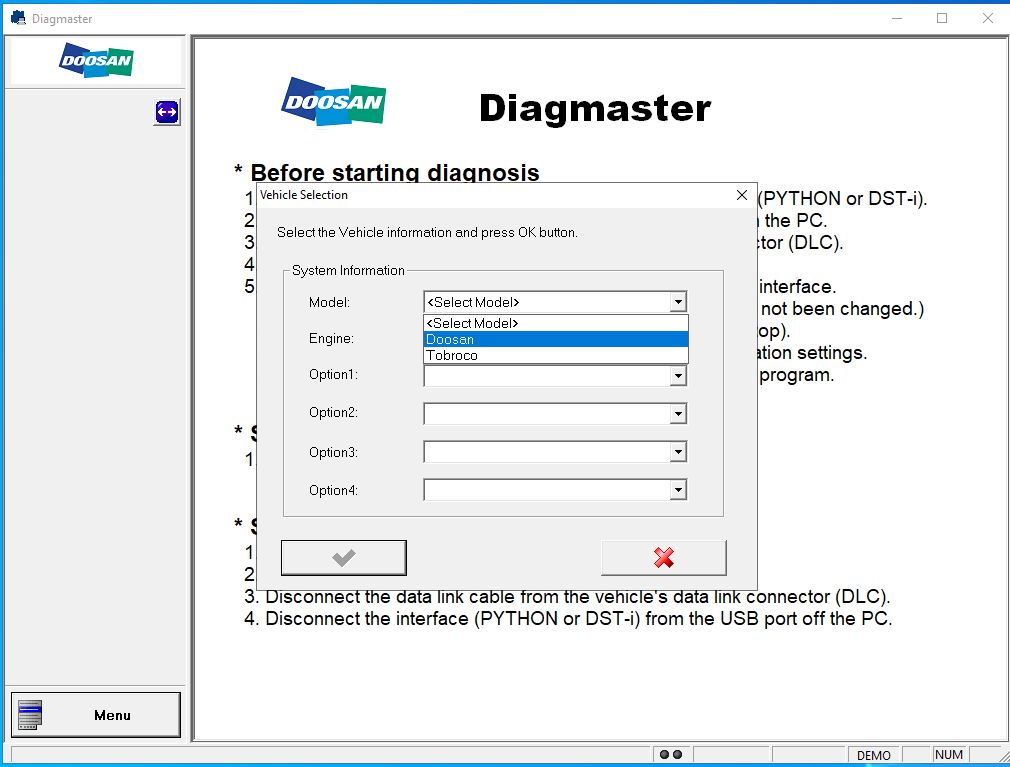Screen dimensions: 1010x767
Task: Click the Diagmaster heading text
Action: coord(595,108)
